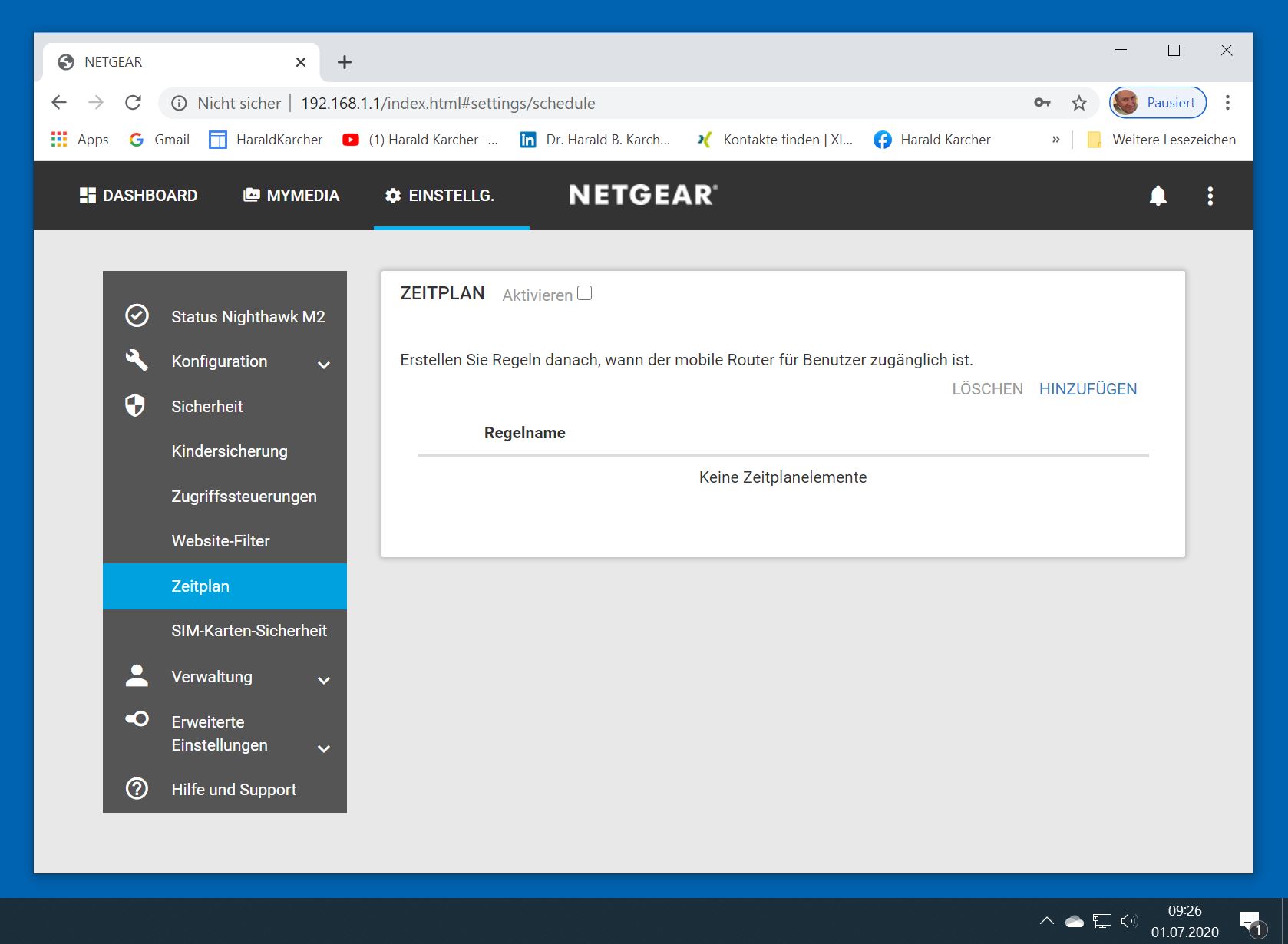This screenshot has width=1288, height=944.
Task: Click HINZUFÜGEN to add a rule
Action: tap(1088, 389)
